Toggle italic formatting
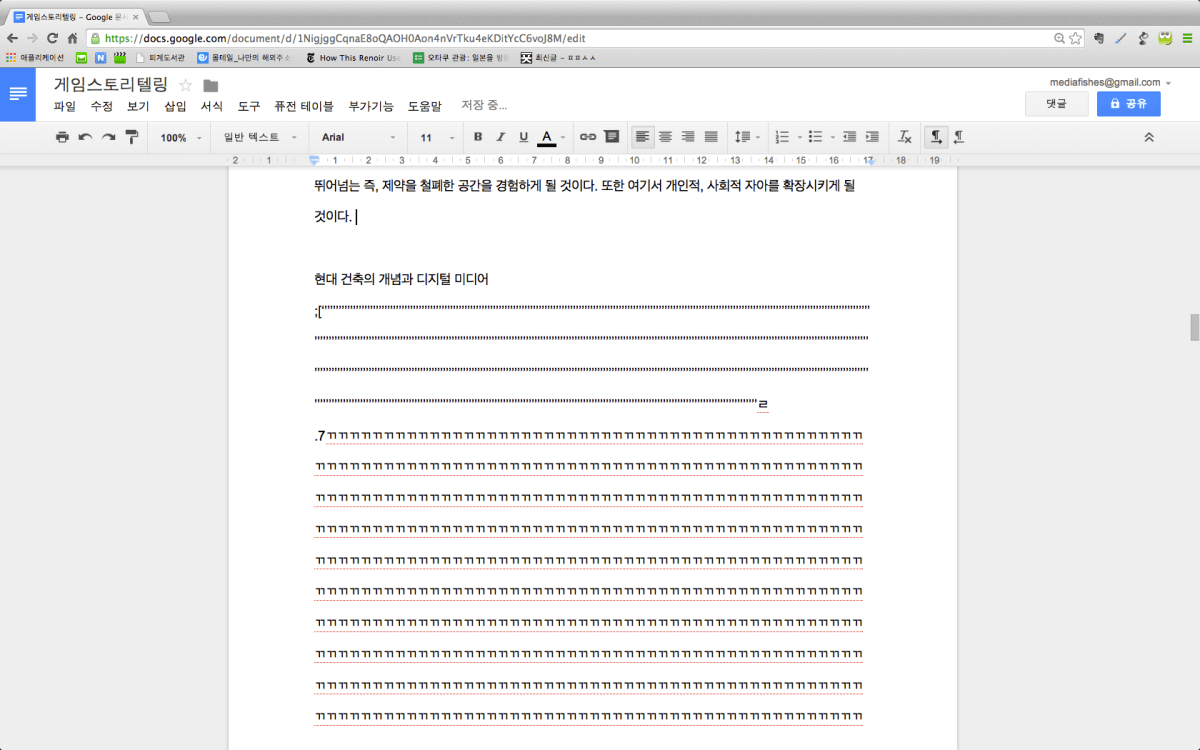This screenshot has height=750, width=1200. point(500,137)
